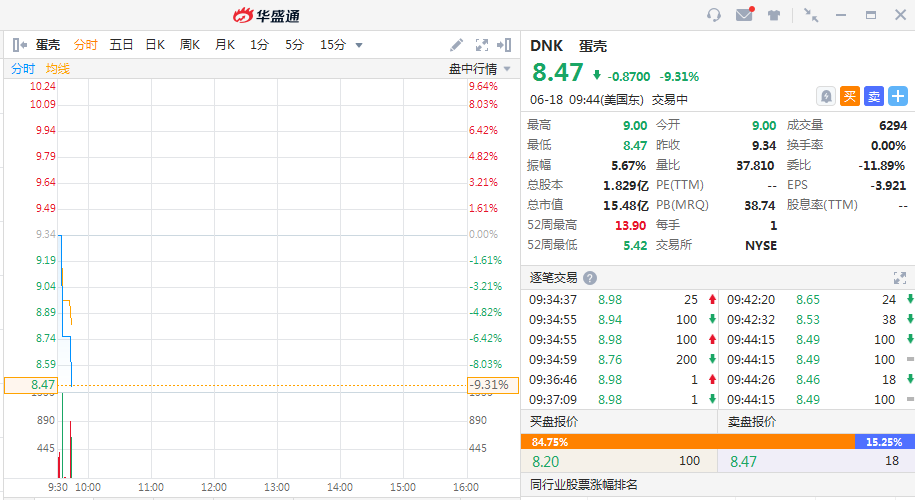Open customer service headset icon
This screenshot has height=500, width=915.
coord(713,15)
